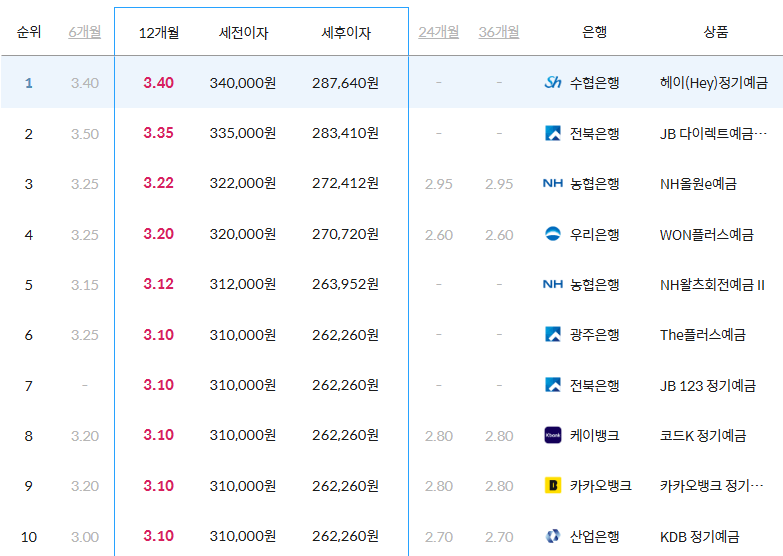Click the 광주은행 logo icon
Screen dimensions: 783x556
coord(553,334)
